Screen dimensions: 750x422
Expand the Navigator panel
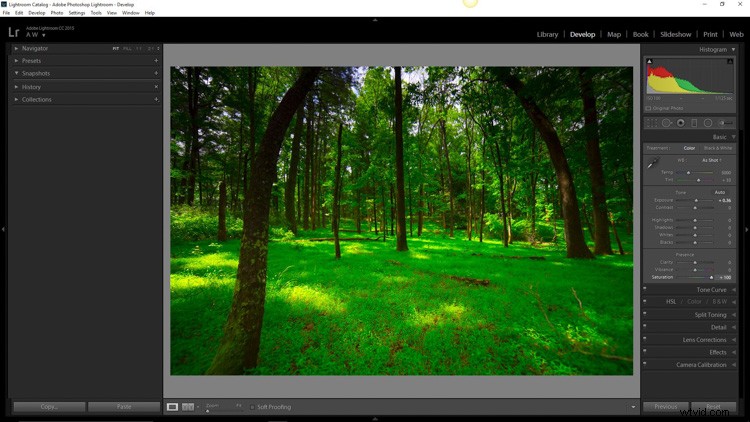[x=16, y=48]
